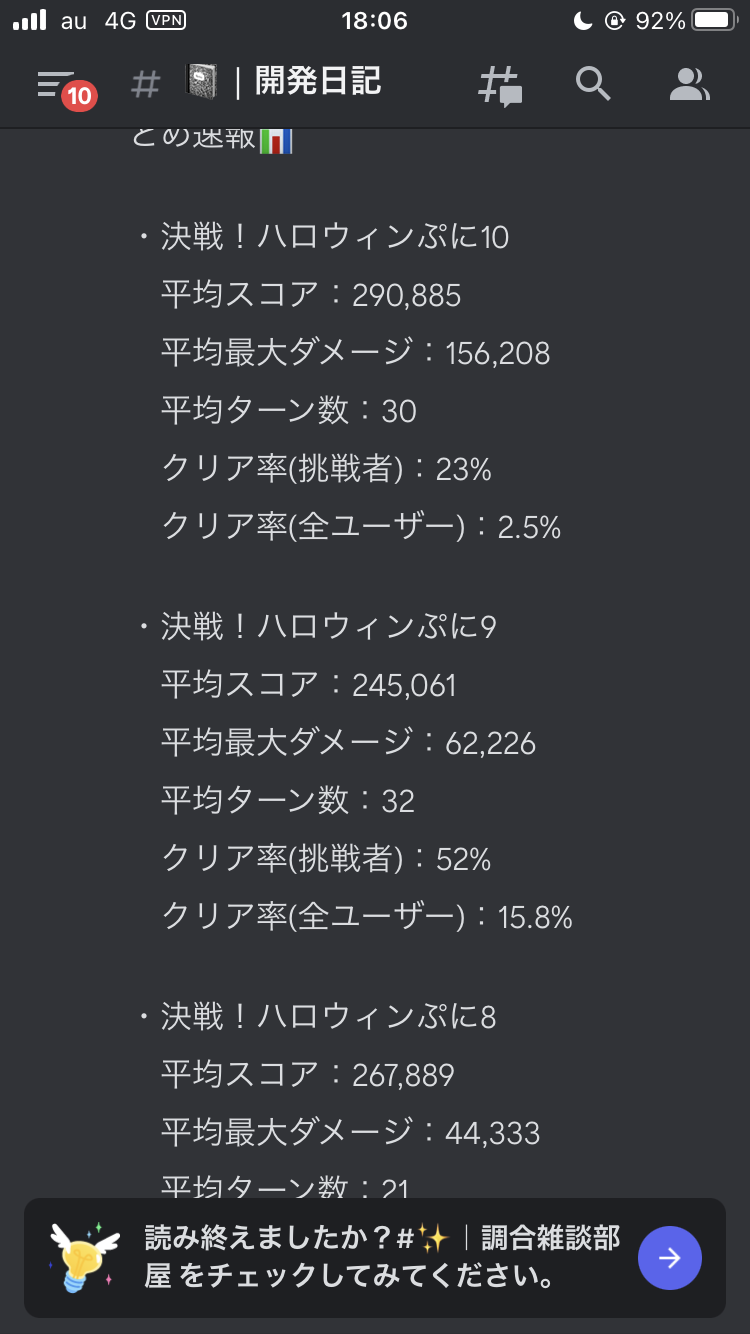Tap the 18:06 clock in status bar
Screen dimensions: 750x1334
pyautogui.click(x=375, y=20)
